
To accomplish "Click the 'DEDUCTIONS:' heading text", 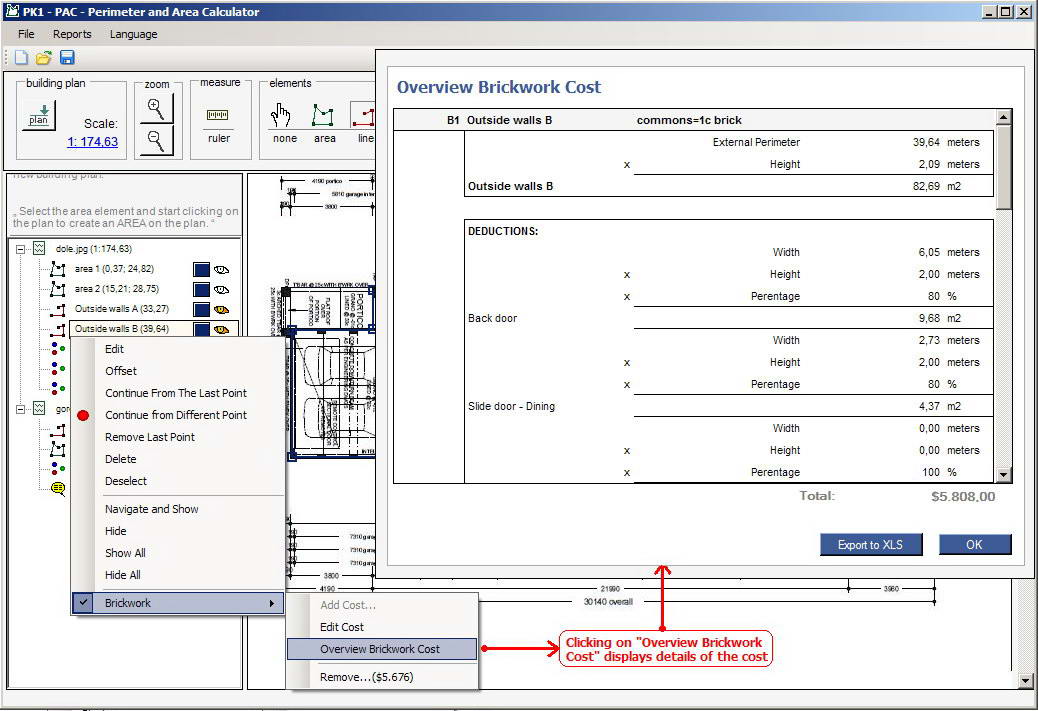I will pos(503,232).
